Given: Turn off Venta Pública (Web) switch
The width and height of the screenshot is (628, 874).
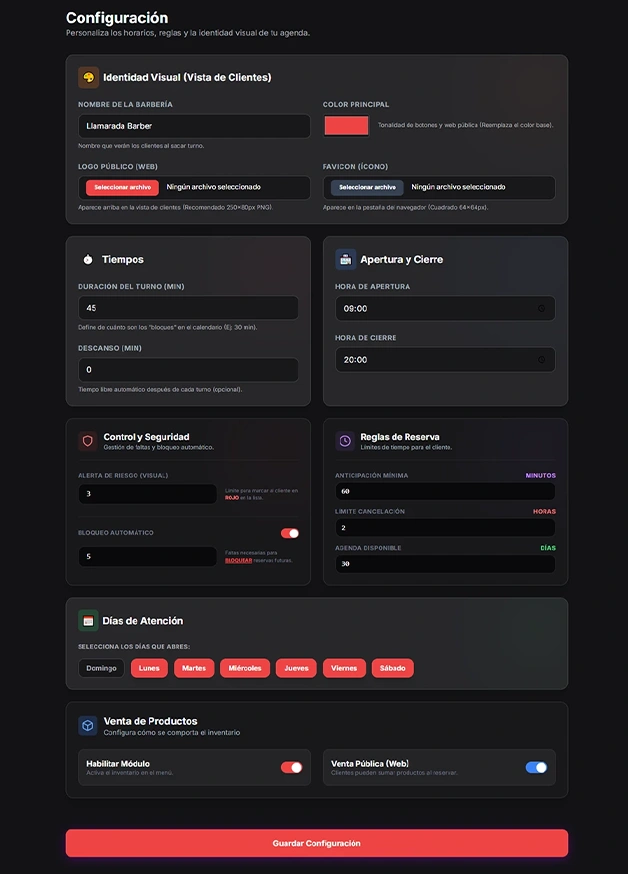Looking at the screenshot, I should click(x=536, y=767).
